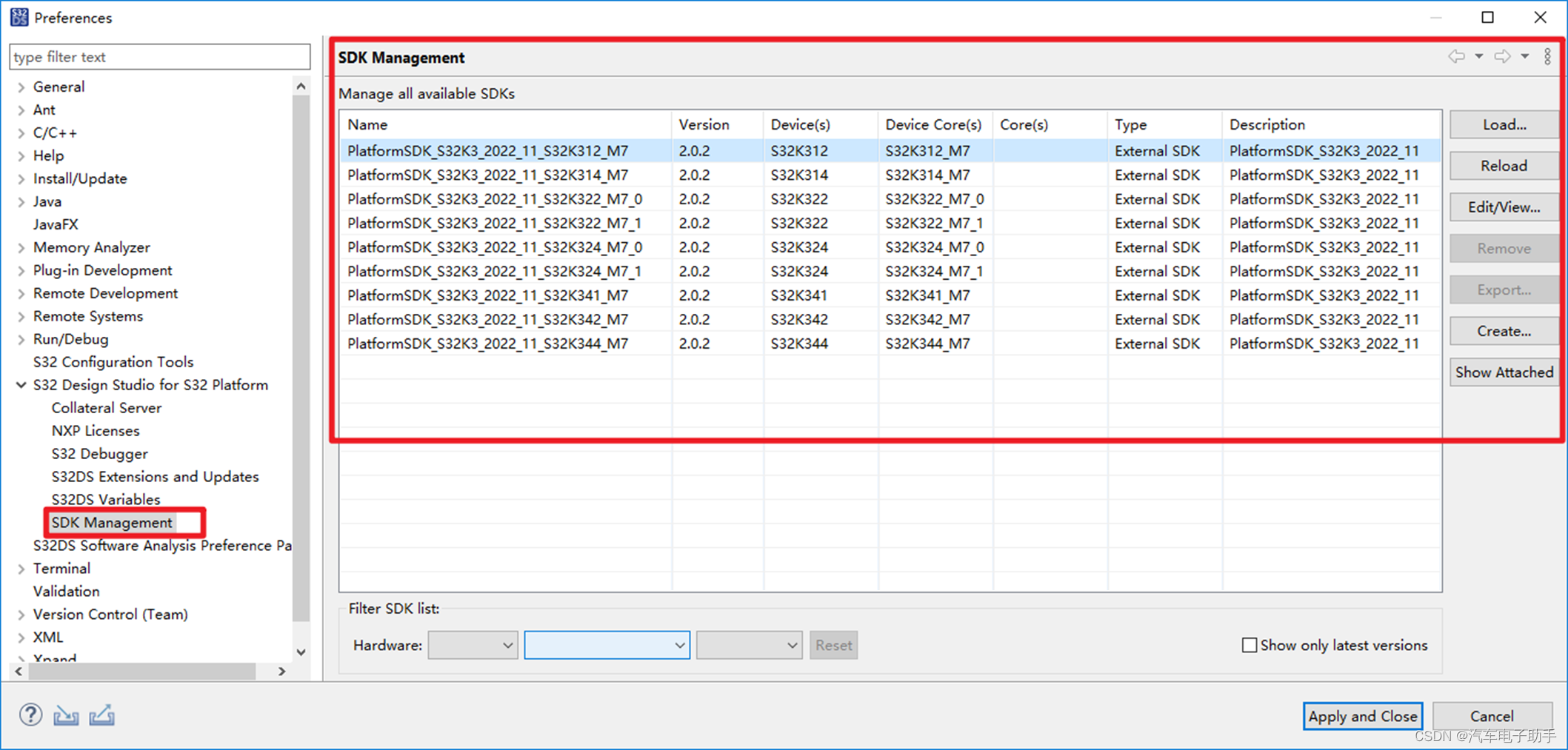Open S32 Configuration Tools page
Image resolution: width=1568 pixels, height=750 pixels.
(x=113, y=362)
